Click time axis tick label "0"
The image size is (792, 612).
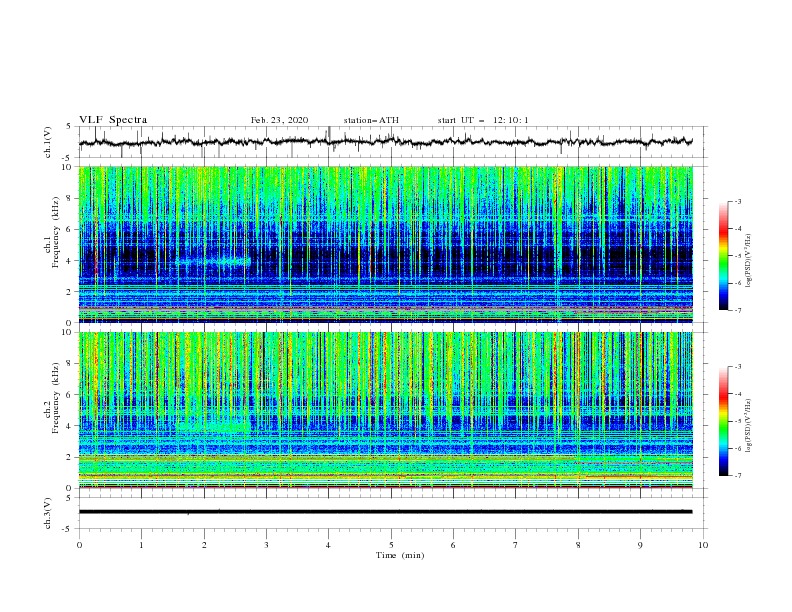[x=79, y=545]
